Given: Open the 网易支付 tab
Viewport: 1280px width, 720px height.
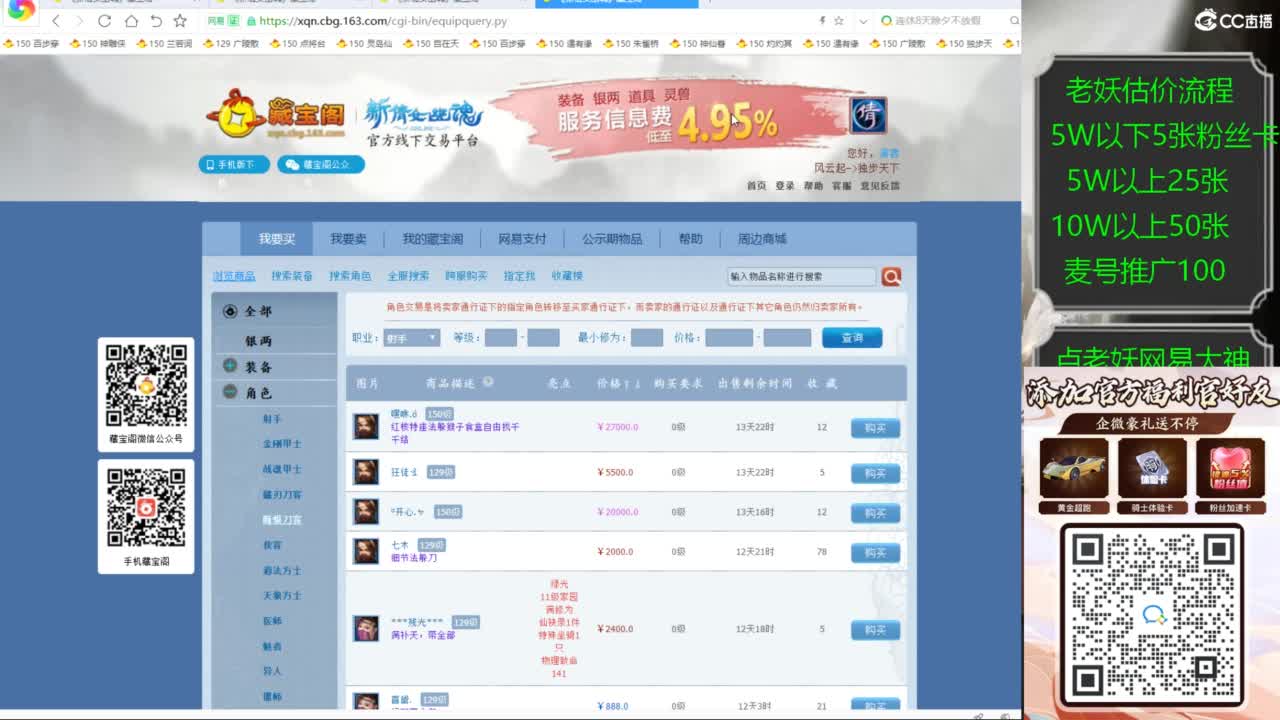Looking at the screenshot, I should click(x=522, y=239).
